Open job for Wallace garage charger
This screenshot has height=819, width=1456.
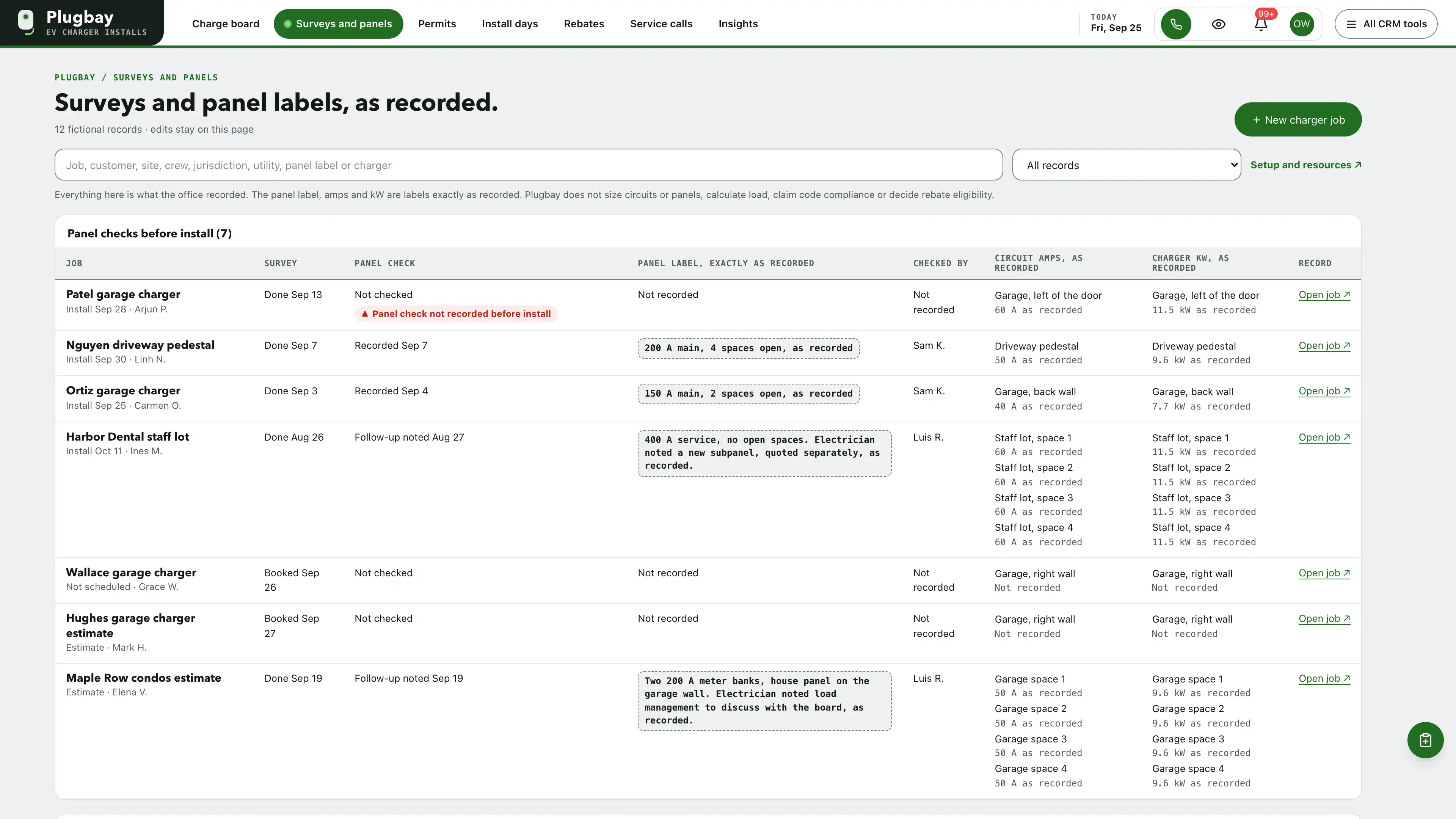[1324, 573]
